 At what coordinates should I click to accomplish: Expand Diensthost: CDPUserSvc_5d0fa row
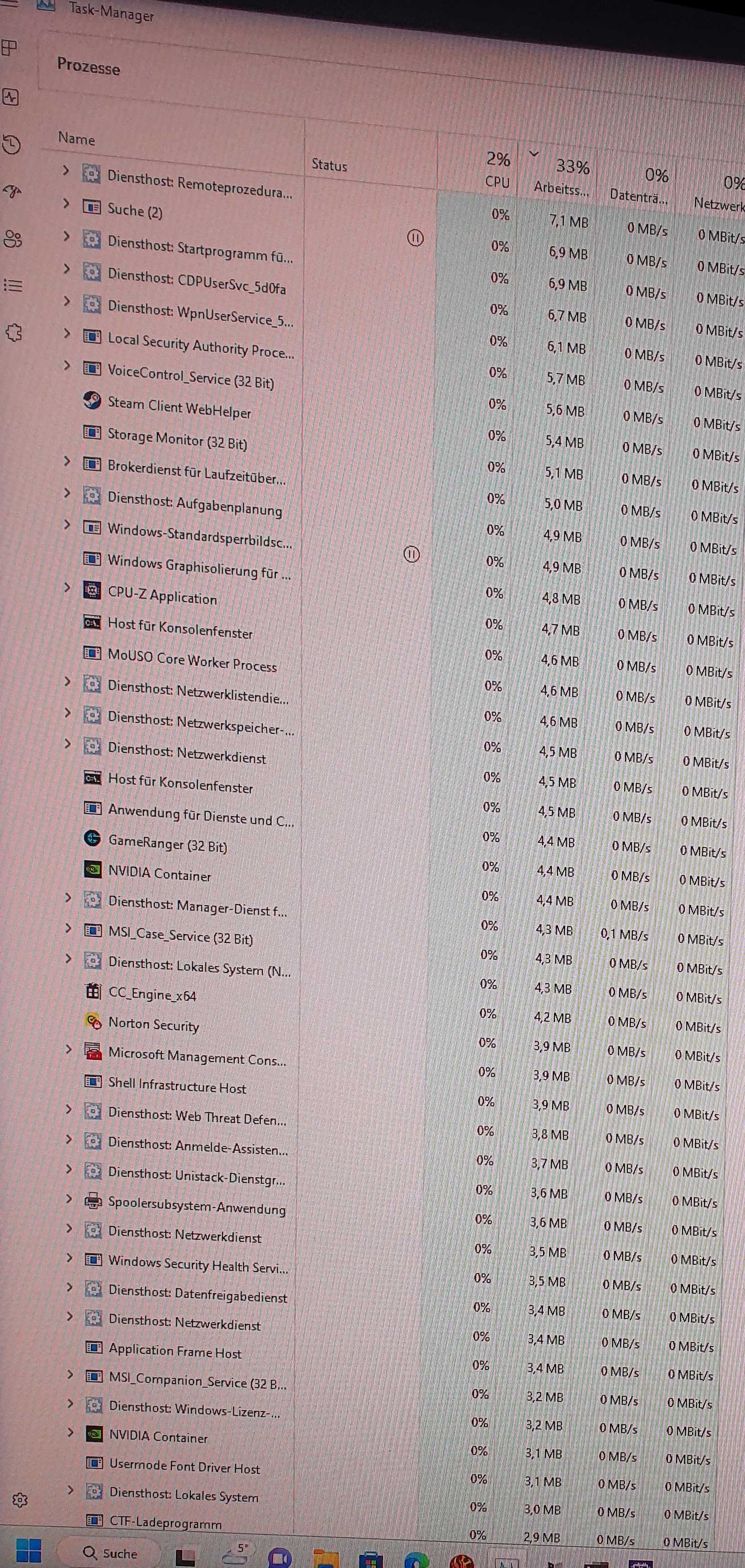66,268
